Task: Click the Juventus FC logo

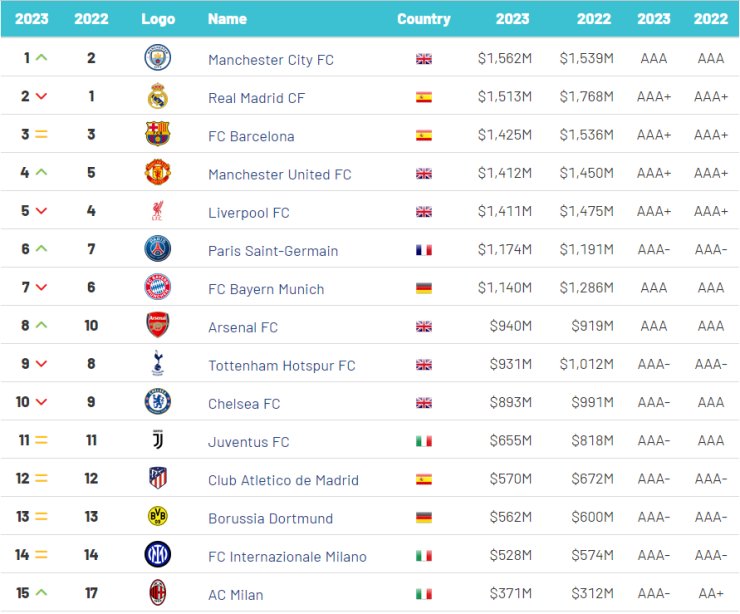Action: point(158,440)
